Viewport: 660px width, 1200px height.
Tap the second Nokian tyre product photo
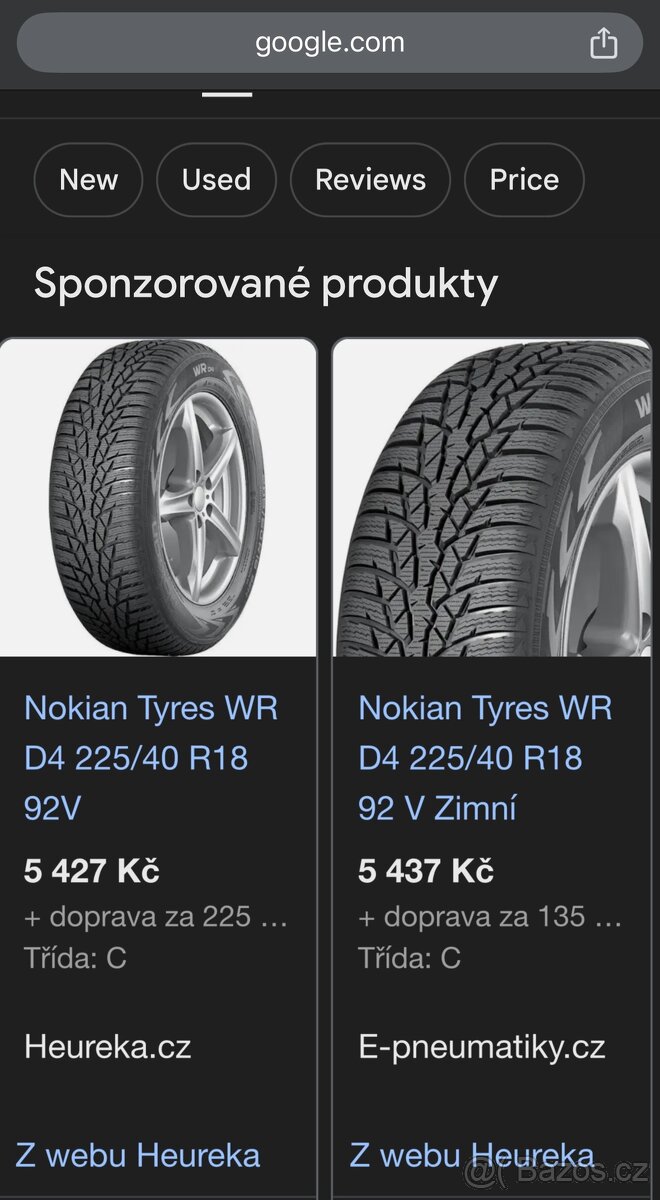[493, 497]
